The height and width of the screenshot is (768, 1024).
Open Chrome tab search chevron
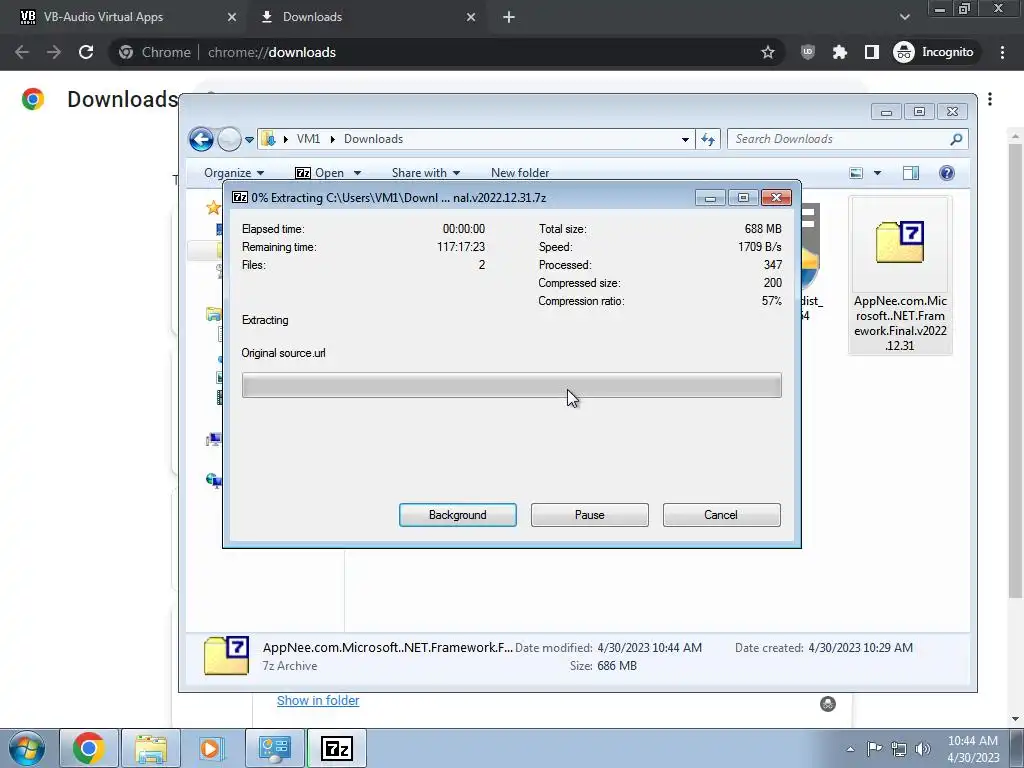[x=904, y=17]
